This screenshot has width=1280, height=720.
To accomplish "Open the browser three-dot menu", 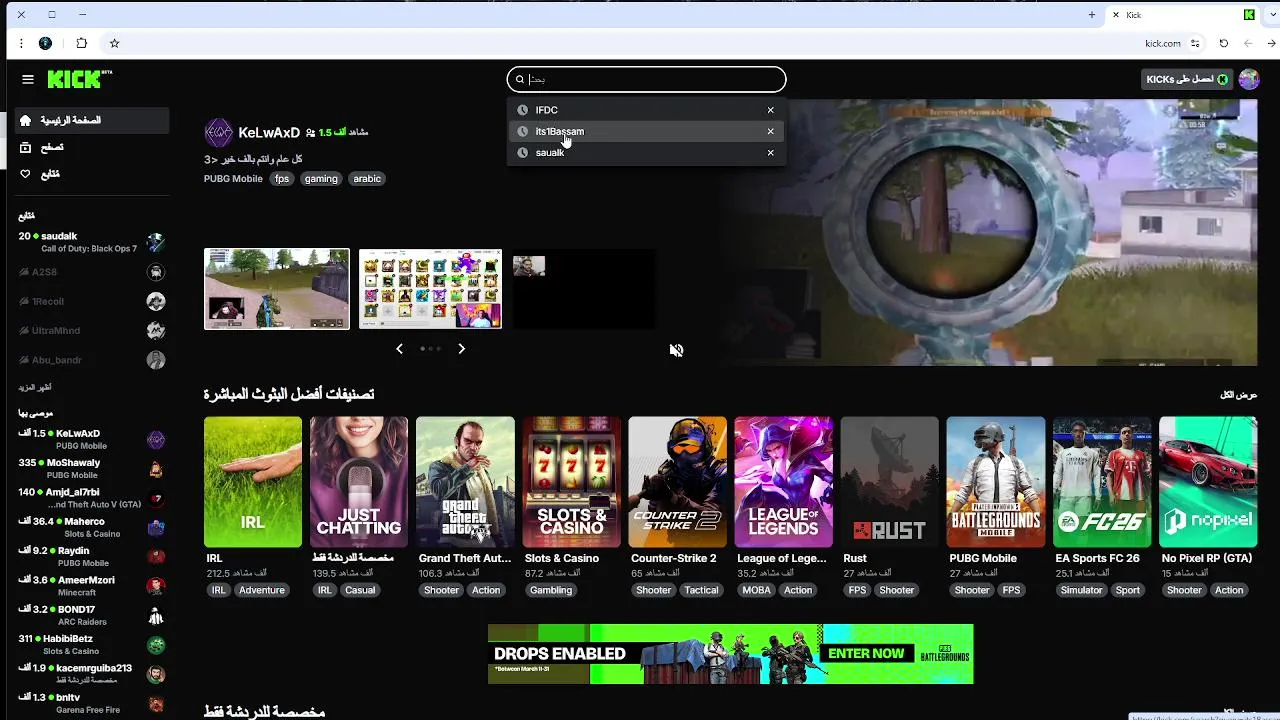I will coord(21,43).
